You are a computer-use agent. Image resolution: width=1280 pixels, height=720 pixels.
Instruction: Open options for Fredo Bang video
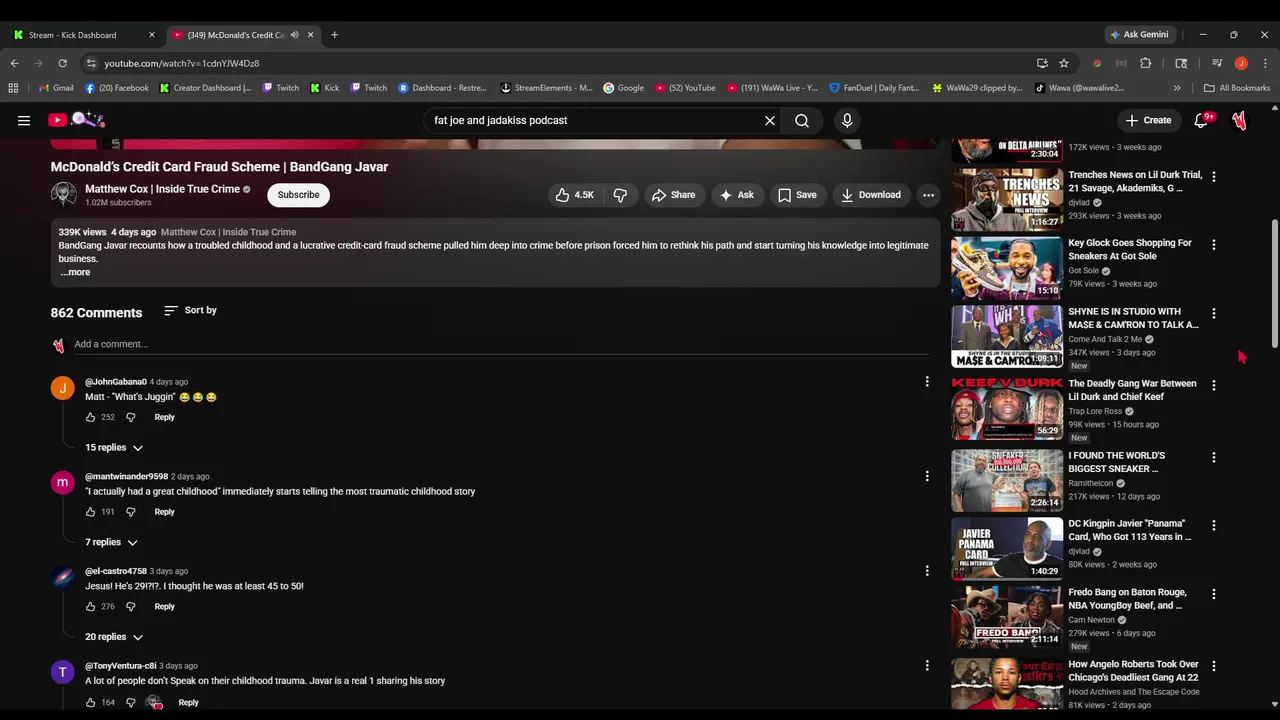click(x=1214, y=594)
